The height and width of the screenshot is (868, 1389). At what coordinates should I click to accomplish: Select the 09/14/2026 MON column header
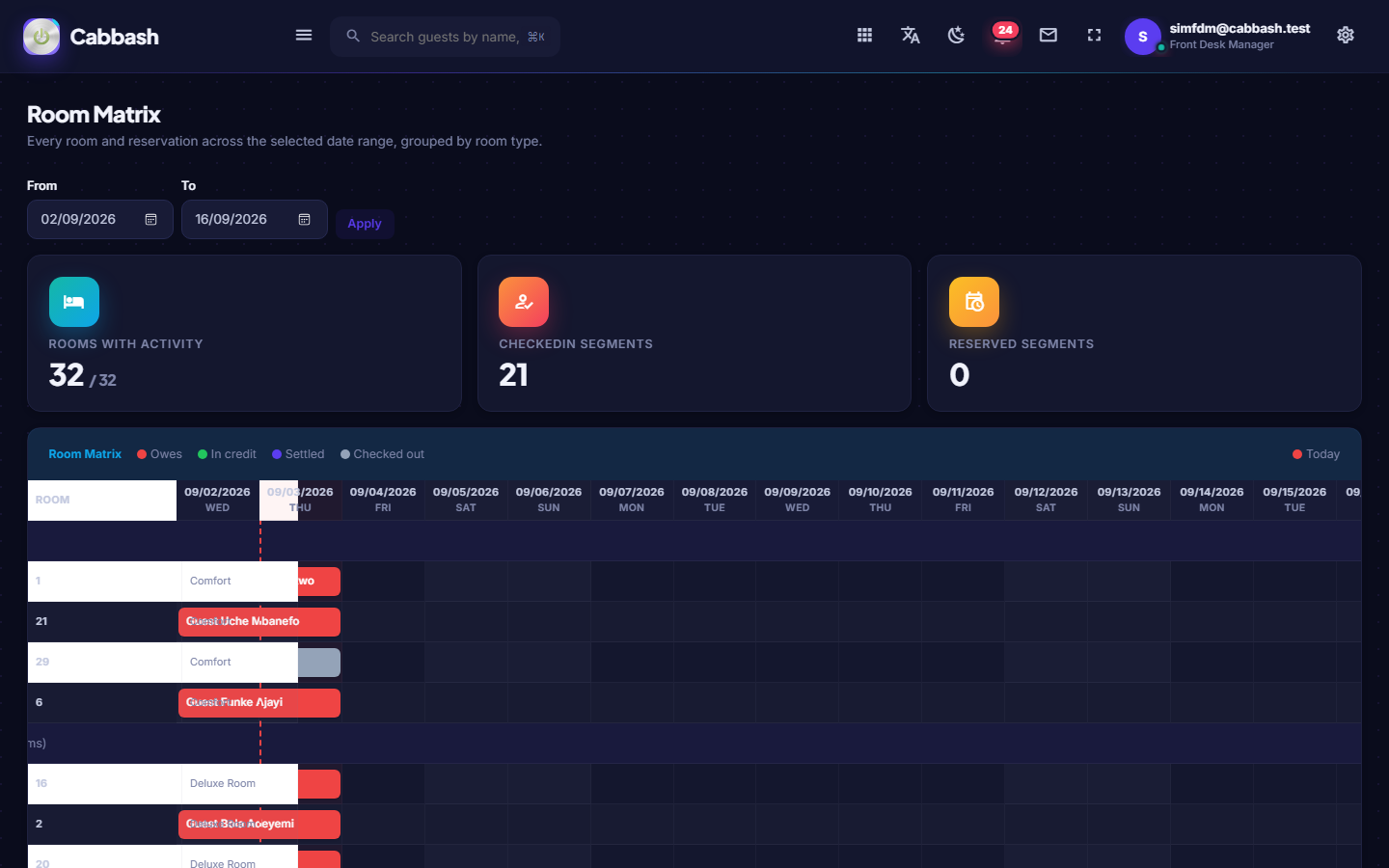(x=1212, y=500)
